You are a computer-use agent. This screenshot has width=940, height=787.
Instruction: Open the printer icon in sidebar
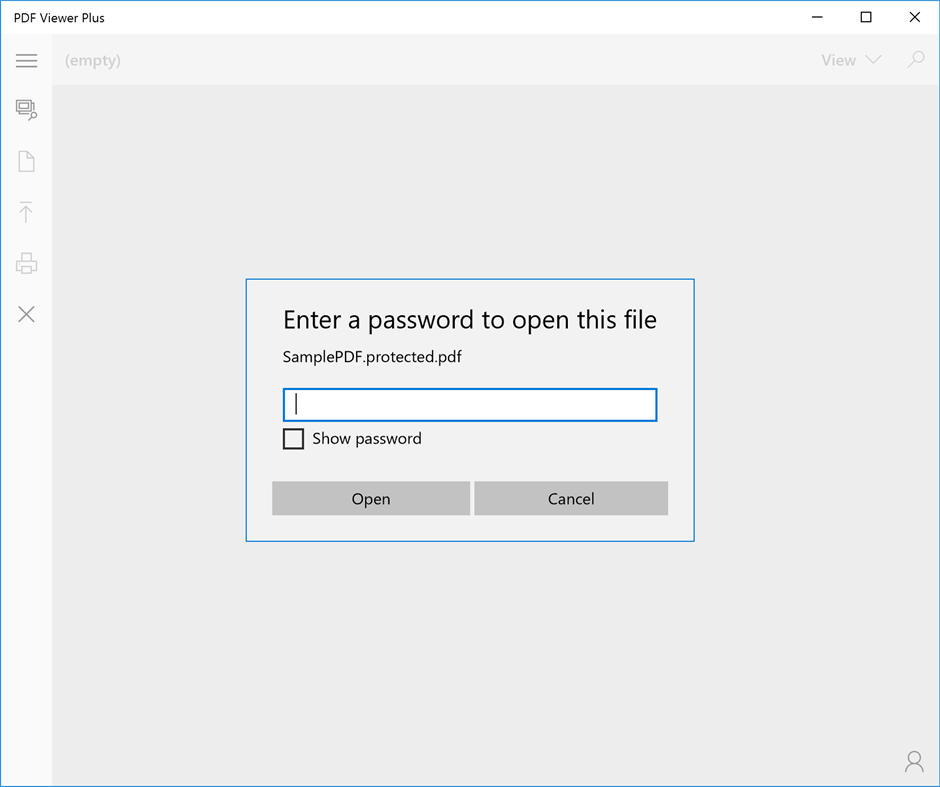26,263
